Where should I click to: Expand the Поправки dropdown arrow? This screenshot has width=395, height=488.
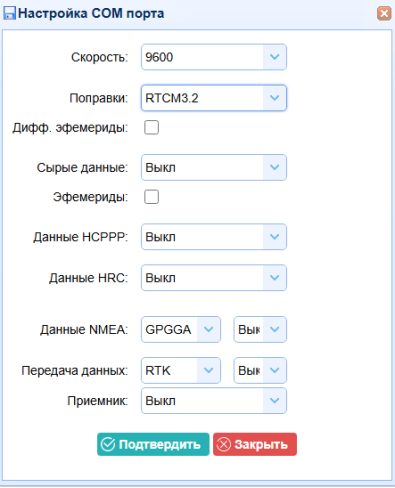point(274,98)
